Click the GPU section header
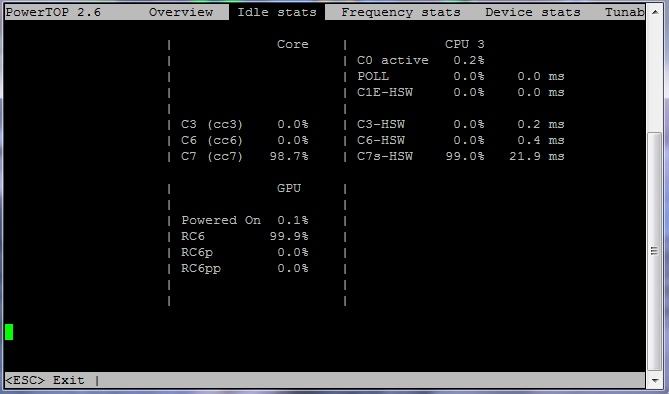This screenshot has height=394, width=669. click(x=289, y=188)
